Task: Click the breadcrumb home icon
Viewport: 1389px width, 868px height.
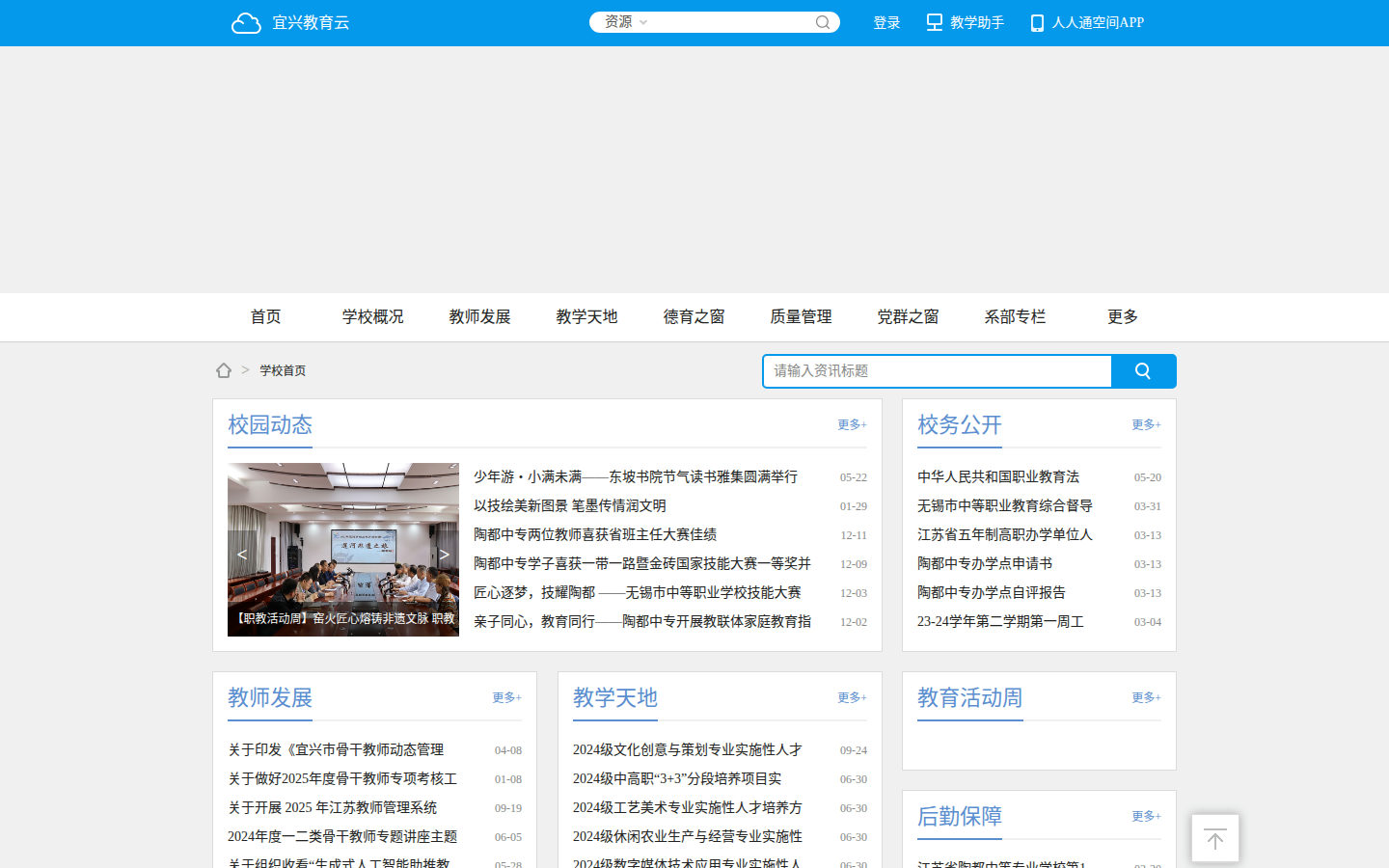Action: tap(224, 370)
